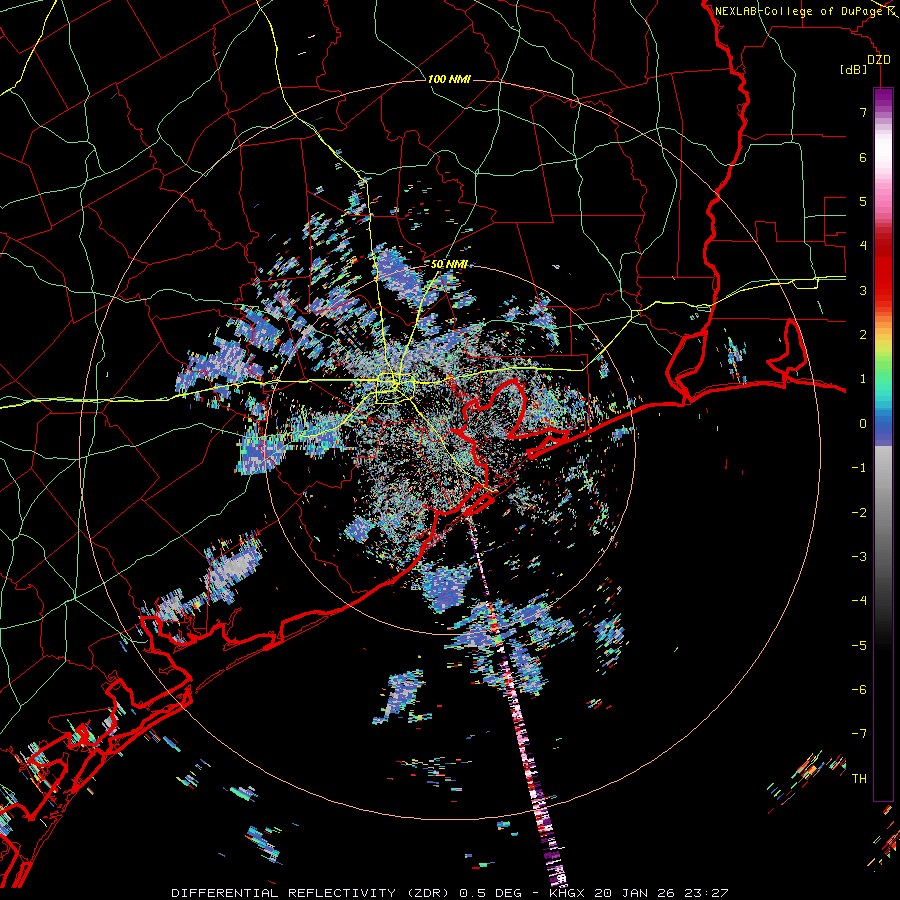
Task: Click the 100 NMI range ring label
Action: [449, 79]
